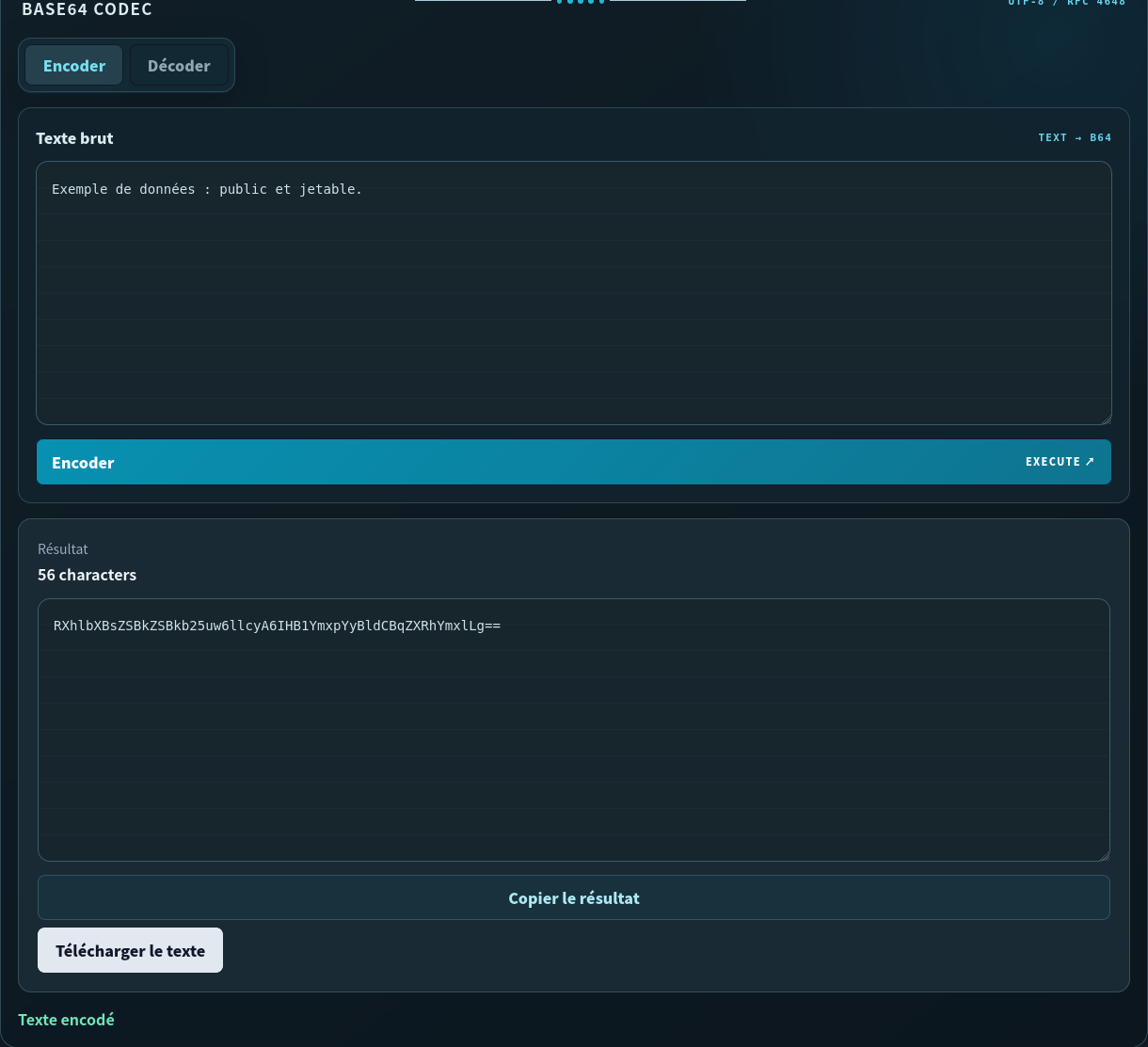Click the TEXT → B64 indicator
Image resolution: width=1148 pixels, height=1047 pixels.
pos(1075,137)
